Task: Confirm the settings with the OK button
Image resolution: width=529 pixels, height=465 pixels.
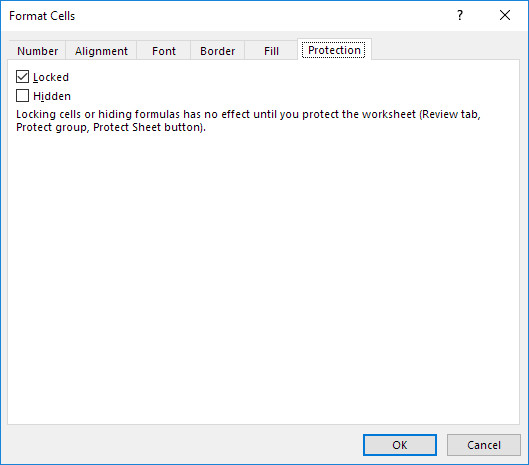Action: pyautogui.click(x=400, y=445)
